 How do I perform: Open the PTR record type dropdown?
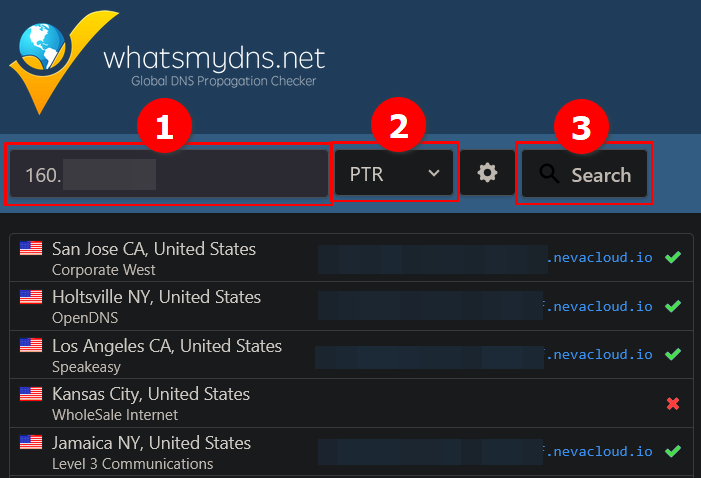(394, 173)
